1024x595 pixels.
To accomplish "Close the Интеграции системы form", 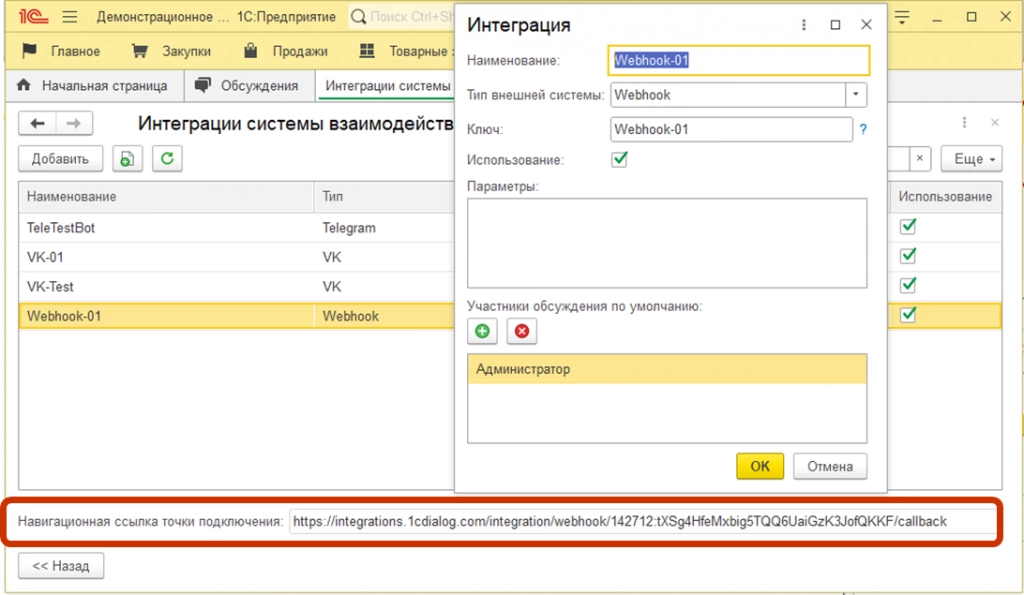I will click(x=995, y=123).
